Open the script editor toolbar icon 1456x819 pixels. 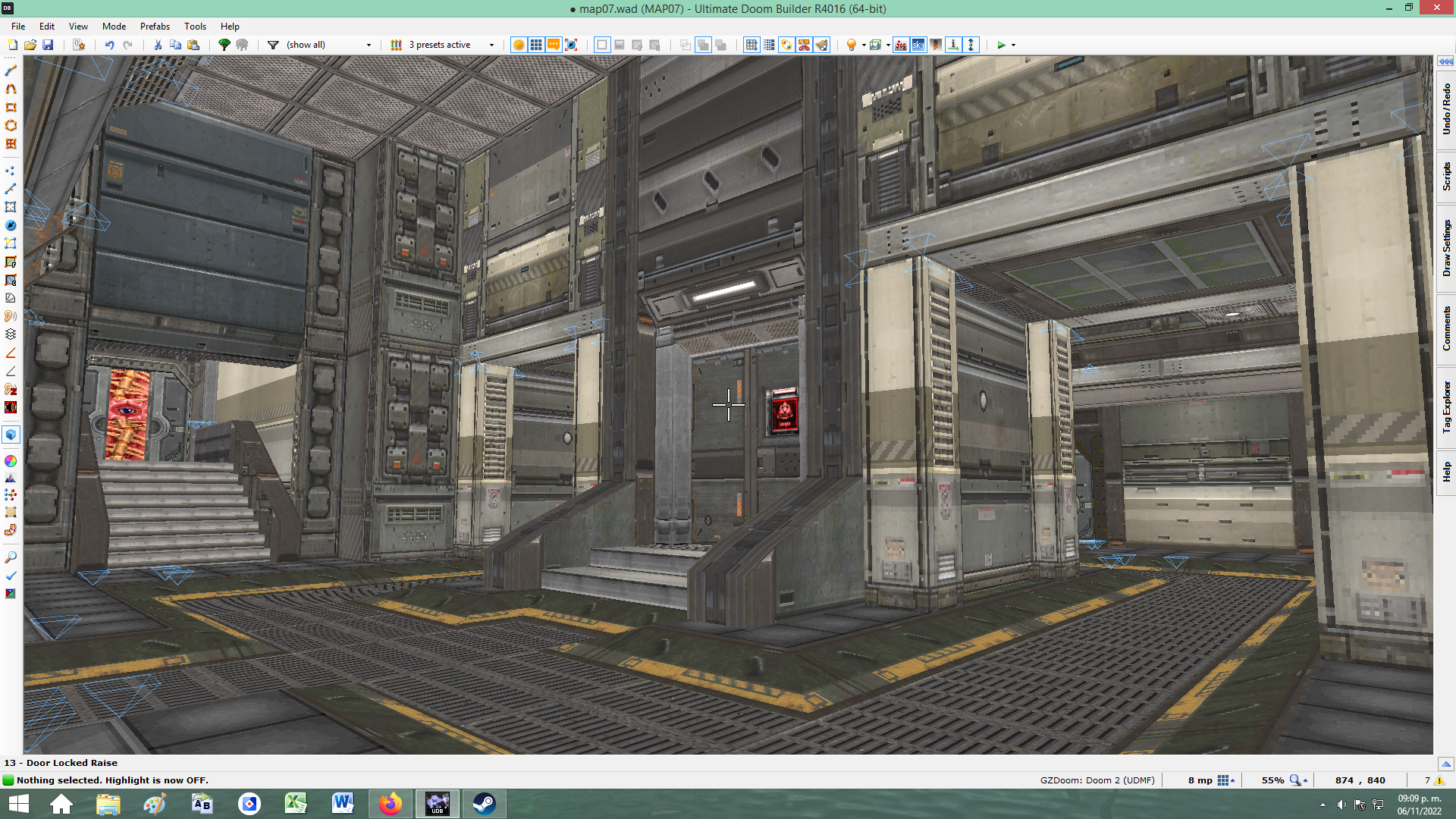pyautogui.click(x=79, y=45)
